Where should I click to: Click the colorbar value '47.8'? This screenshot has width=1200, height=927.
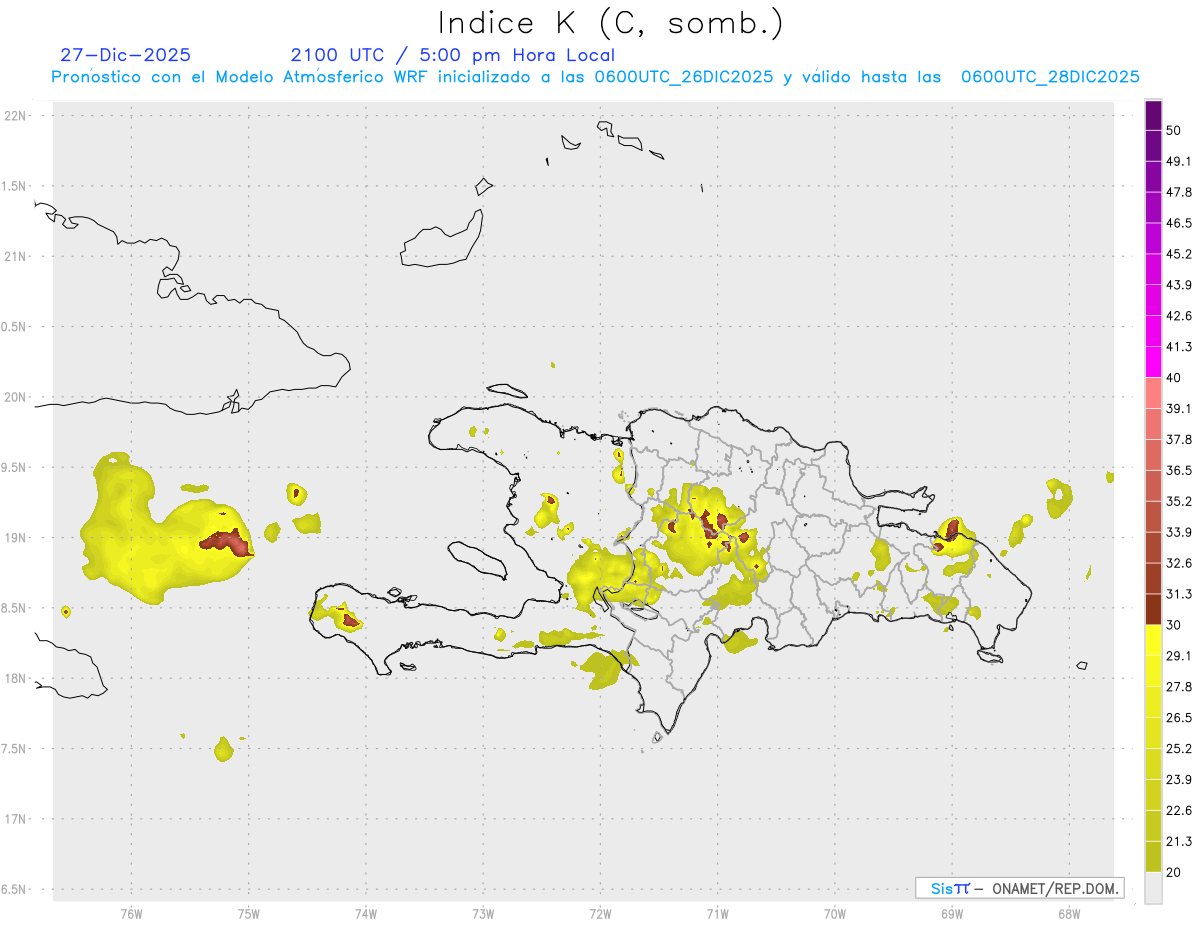(1179, 192)
